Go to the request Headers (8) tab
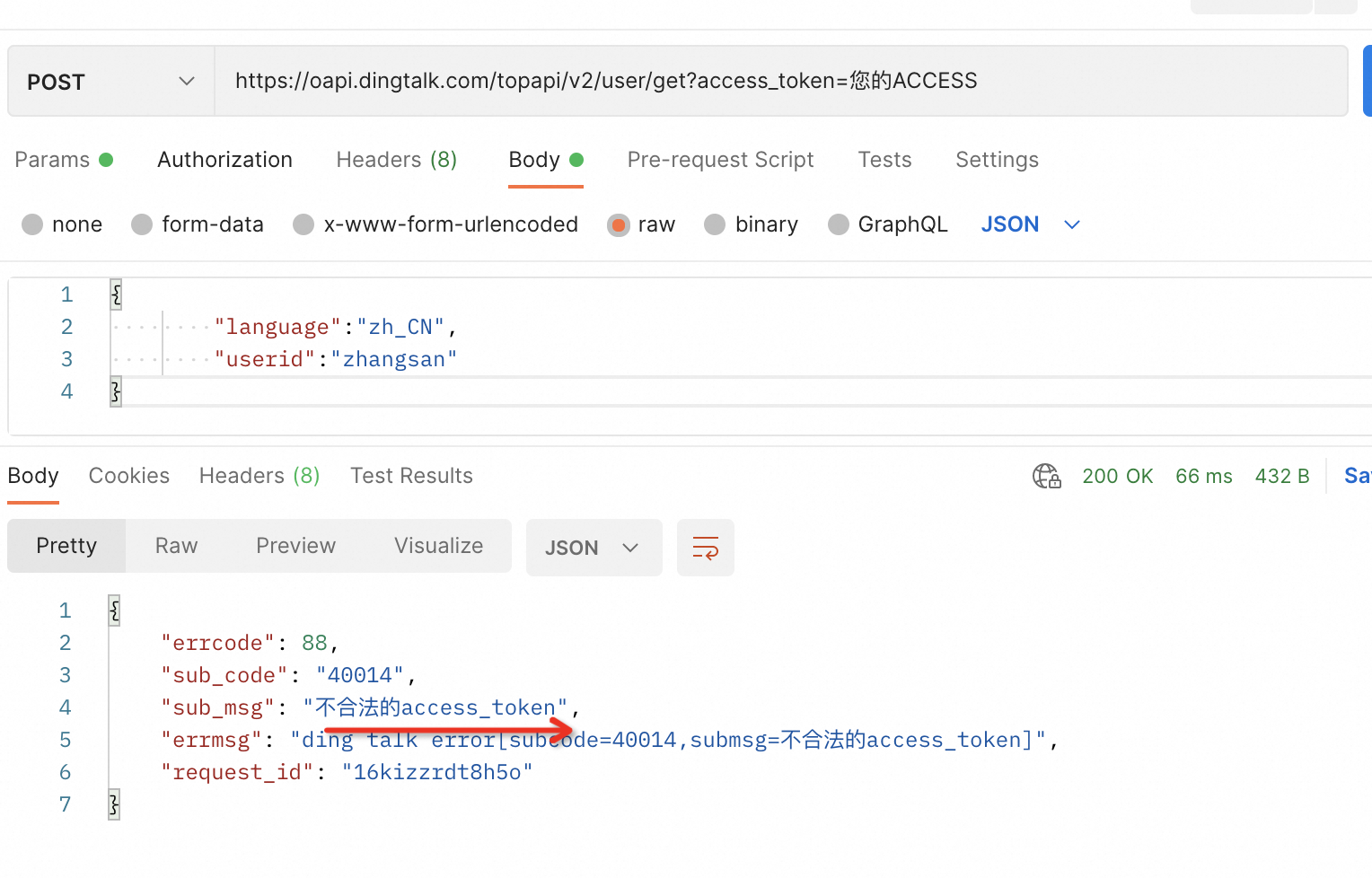Image resolution: width=1372 pixels, height=878 pixels. click(x=396, y=160)
